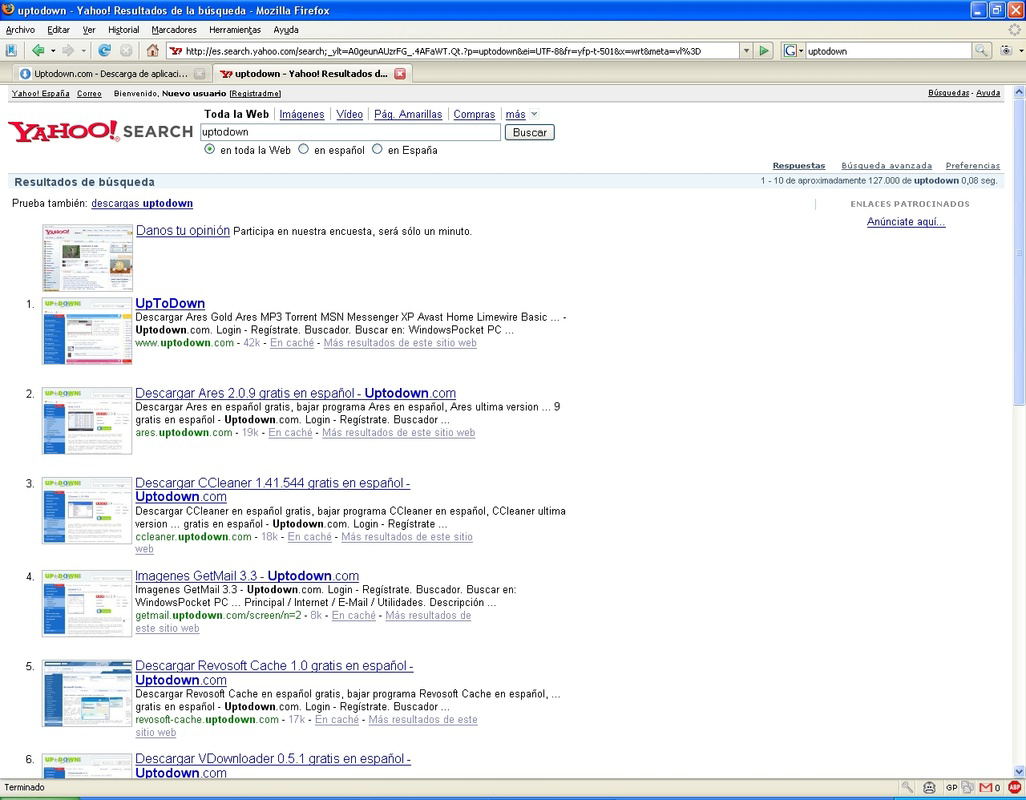This screenshot has width=1026, height=800.
Task: Click the Google search engine icon
Action: click(x=790, y=50)
